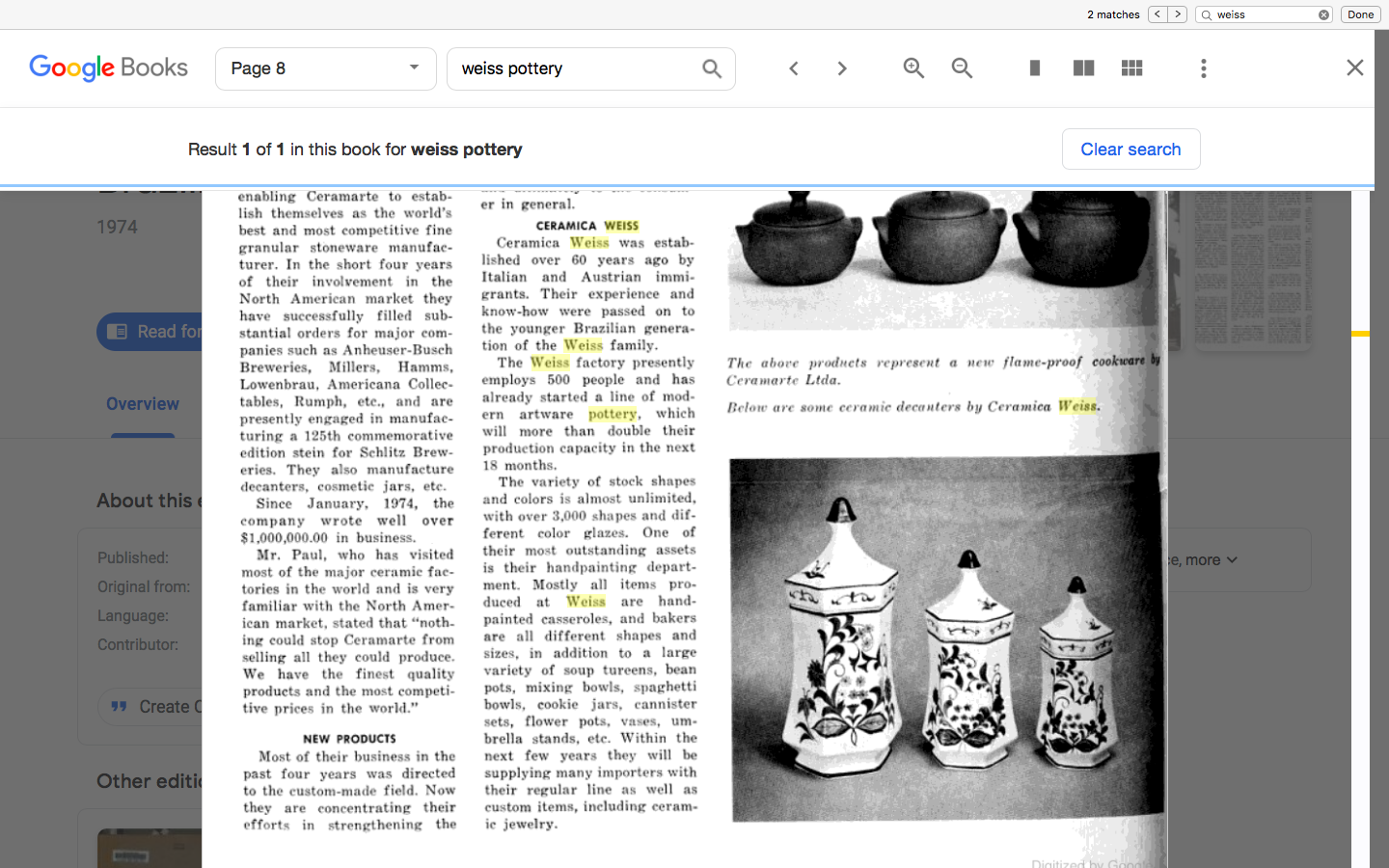Close the book viewer

tap(1354, 68)
